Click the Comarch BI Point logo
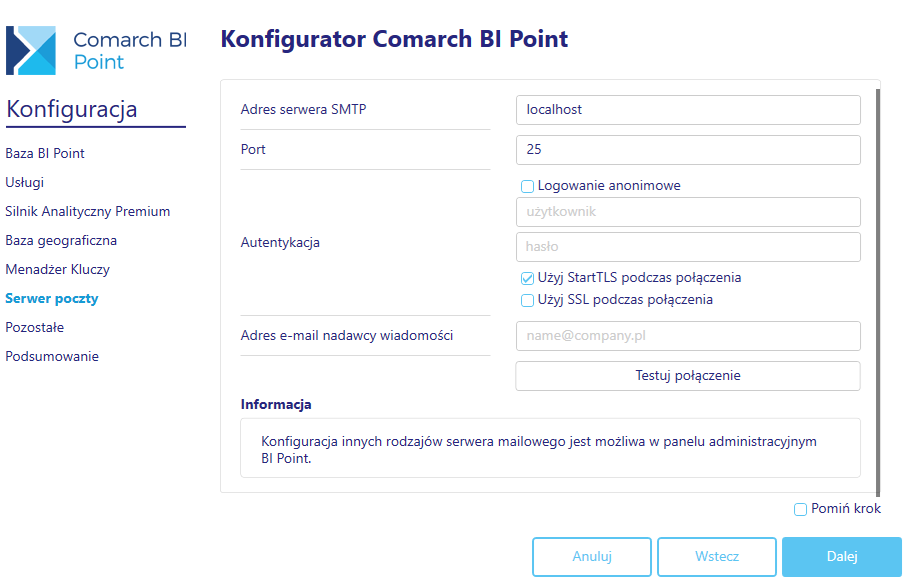 (96, 50)
